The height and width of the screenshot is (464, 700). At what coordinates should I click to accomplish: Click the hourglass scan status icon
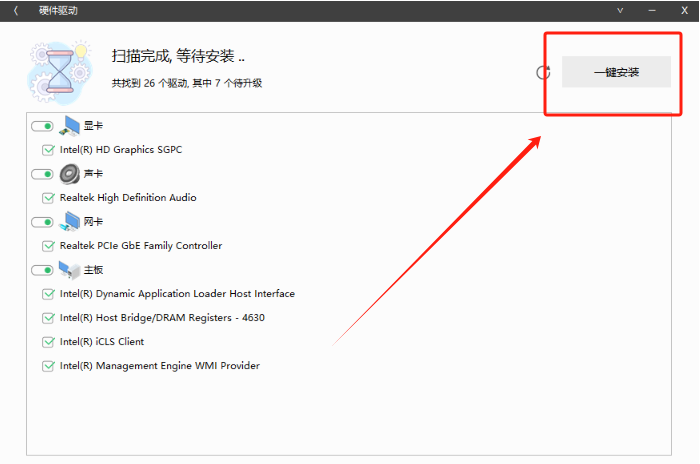pos(60,71)
